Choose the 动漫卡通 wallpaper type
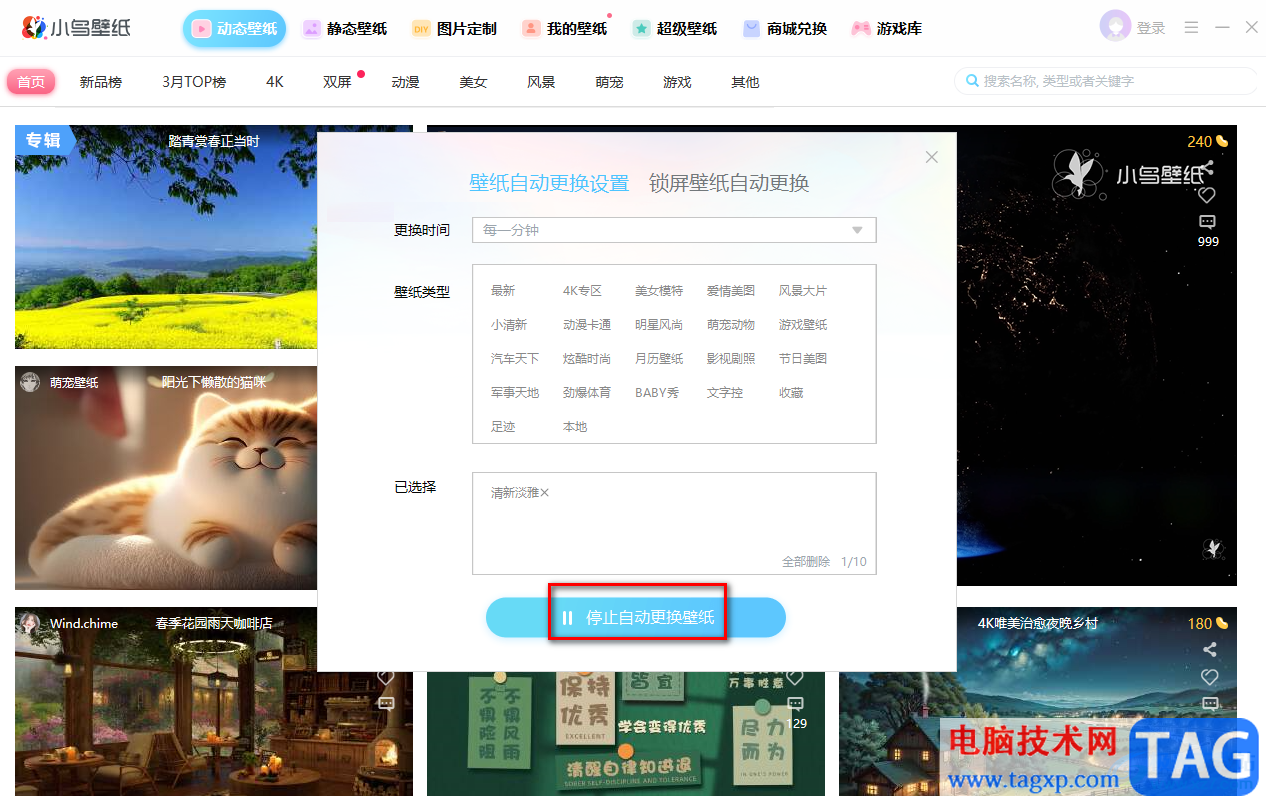 [x=587, y=325]
